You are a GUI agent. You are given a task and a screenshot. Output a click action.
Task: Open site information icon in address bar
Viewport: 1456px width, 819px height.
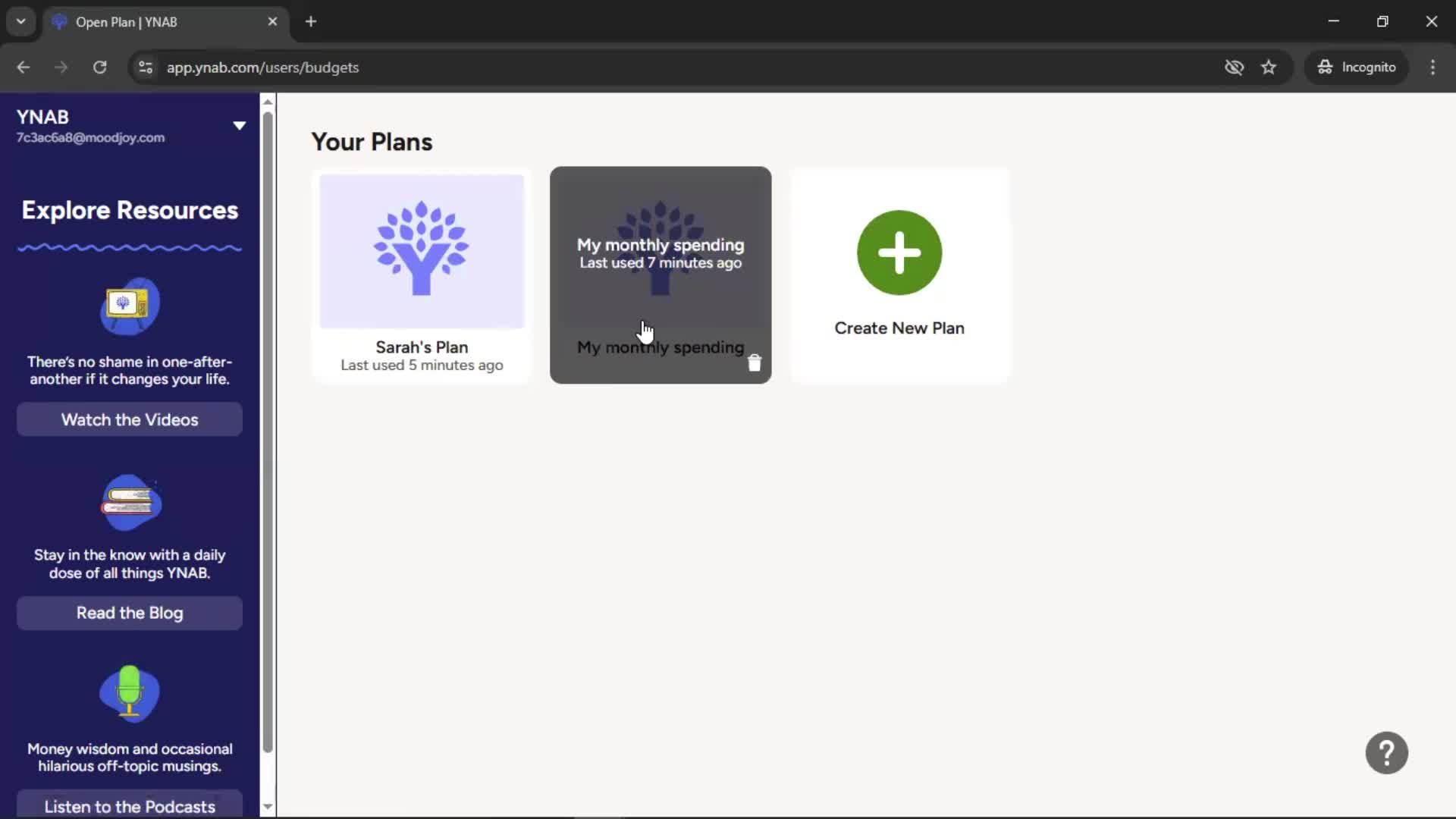(145, 67)
